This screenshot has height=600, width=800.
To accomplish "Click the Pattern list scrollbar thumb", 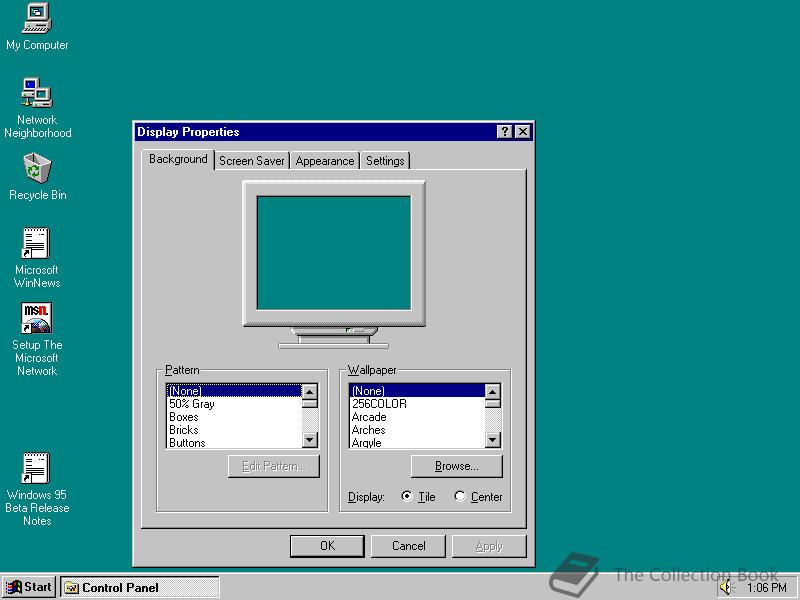I will [310, 404].
